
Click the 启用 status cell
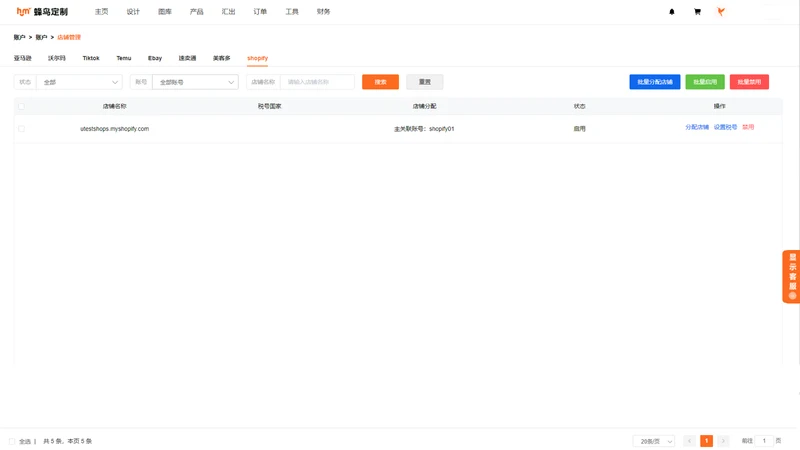coord(579,129)
